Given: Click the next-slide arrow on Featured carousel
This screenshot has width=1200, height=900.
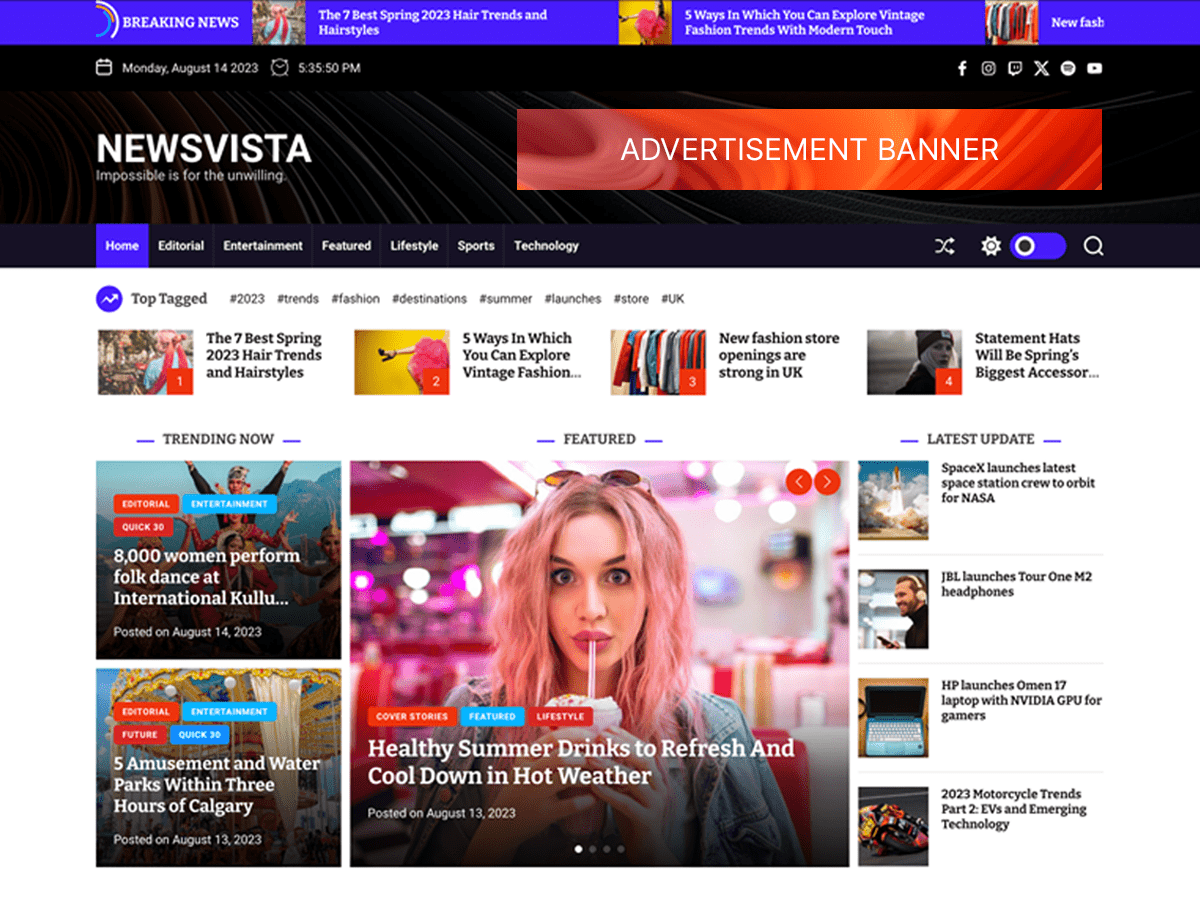Looking at the screenshot, I should pyautogui.click(x=826, y=481).
